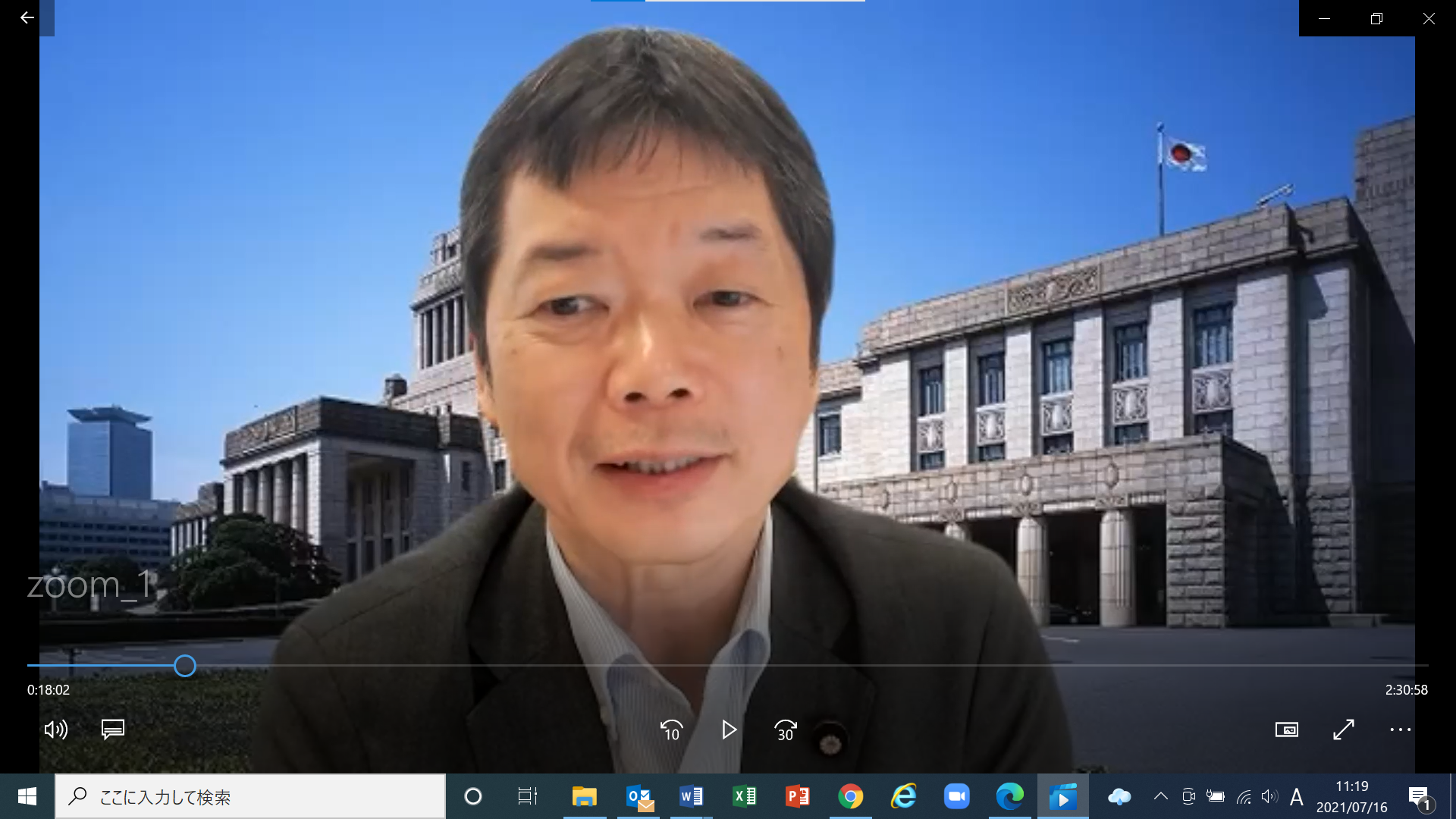Open subtitles and captions menu
1456x819 pixels.
click(x=113, y=730)
